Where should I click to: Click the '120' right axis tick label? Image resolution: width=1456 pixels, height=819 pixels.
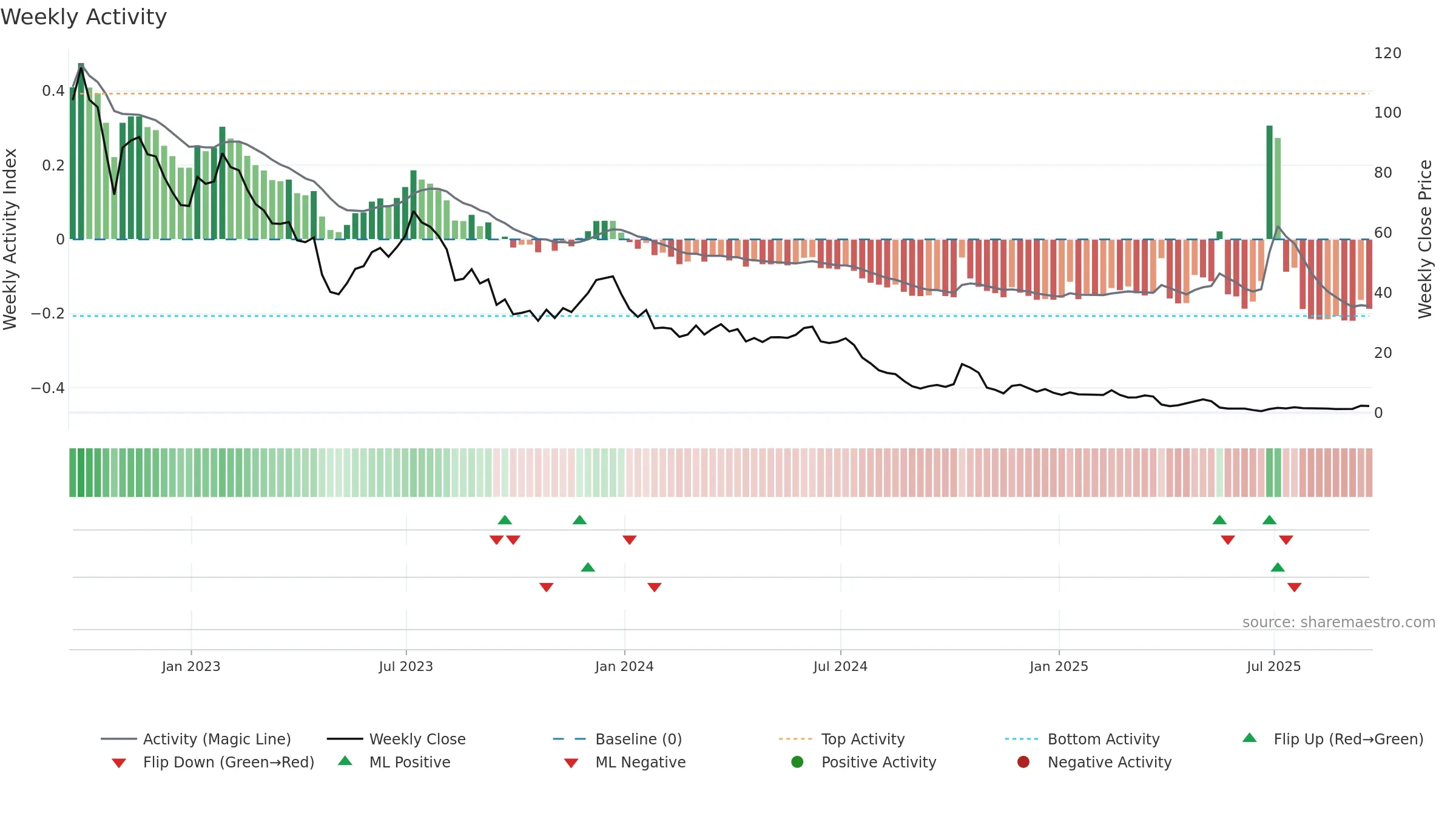pos(1388,53)
